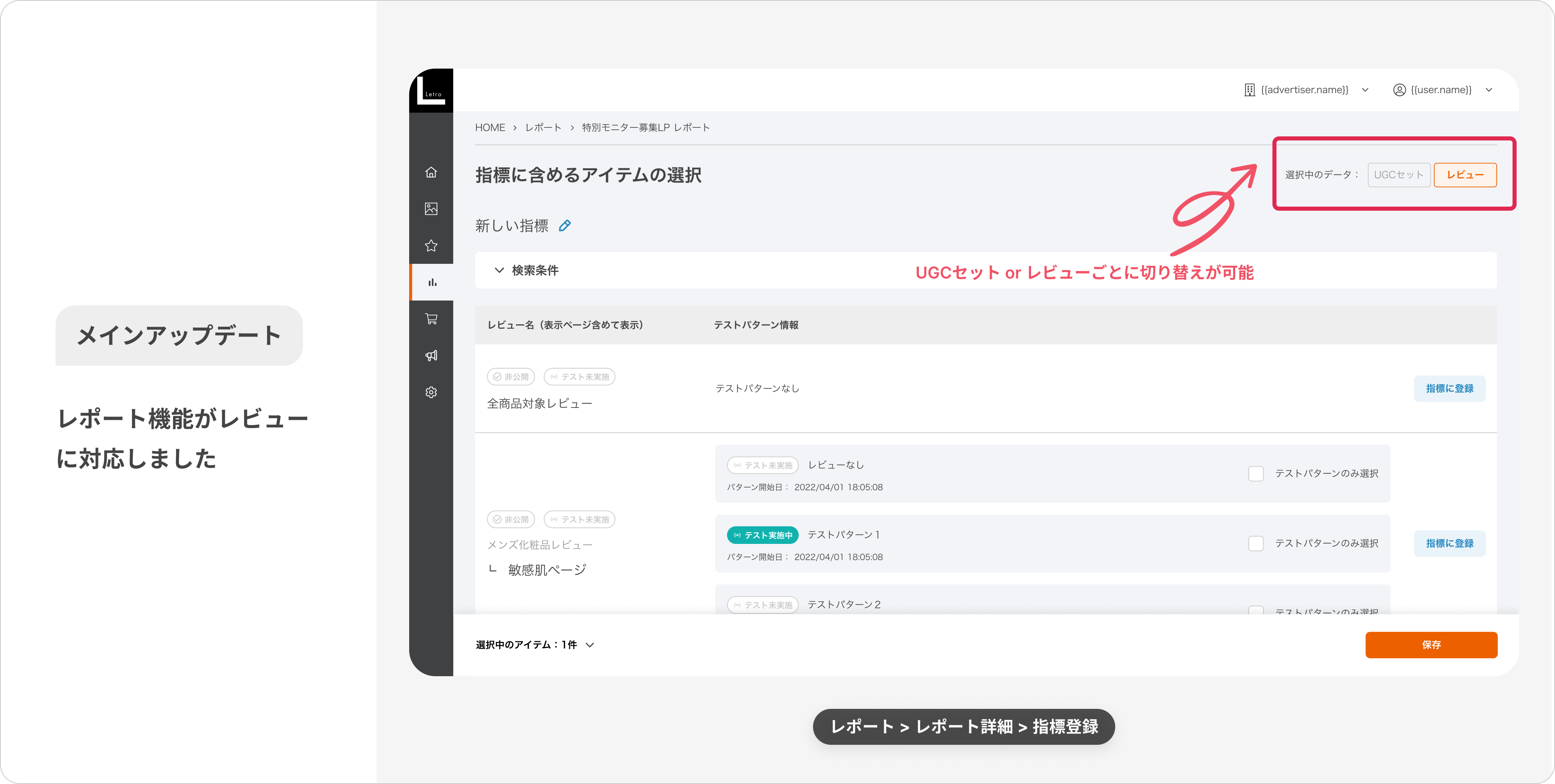
Task: Check テストパターンのみ選択 for テストパターン1
Action: click(1256, 543)
